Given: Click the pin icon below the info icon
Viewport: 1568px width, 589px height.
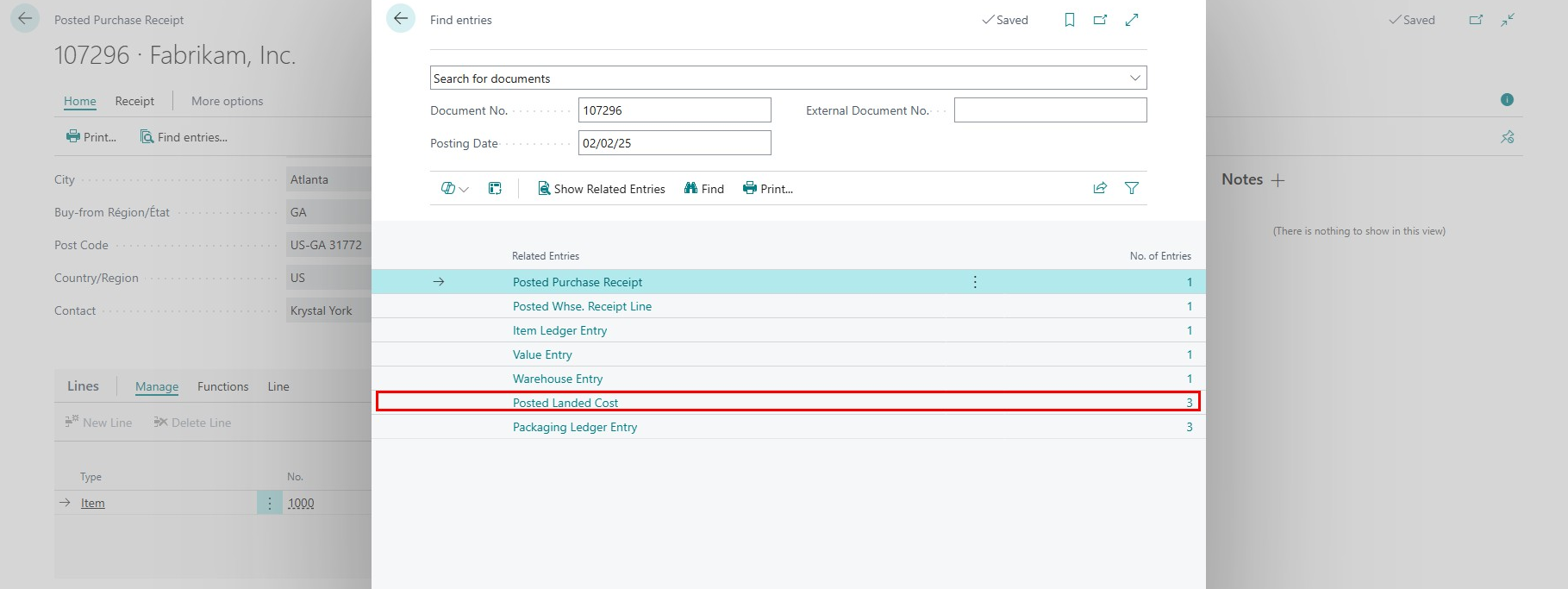Looking at the screenshot, I should point(1507,137).
